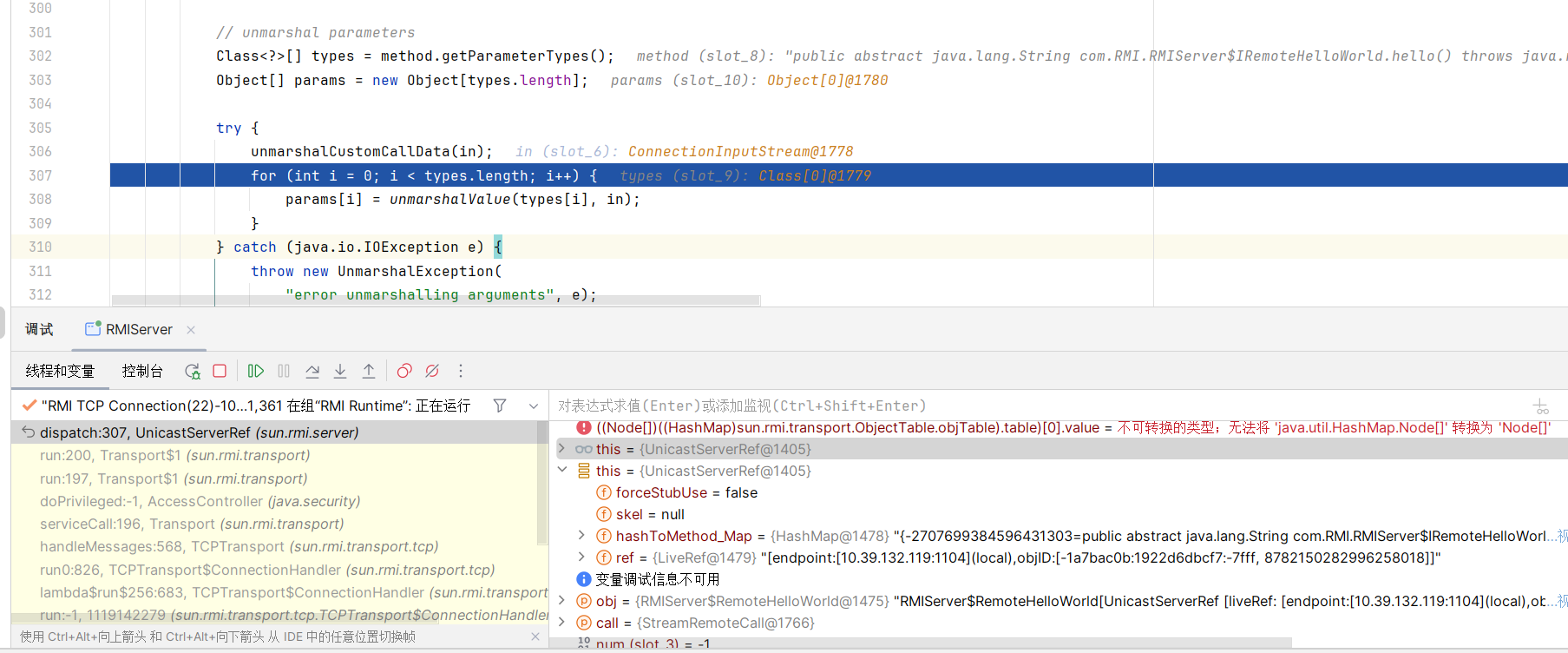Click the list icon of expanded 'this' variable
Viewport: 1568px width, 653px height.
[x=584, y=471]
